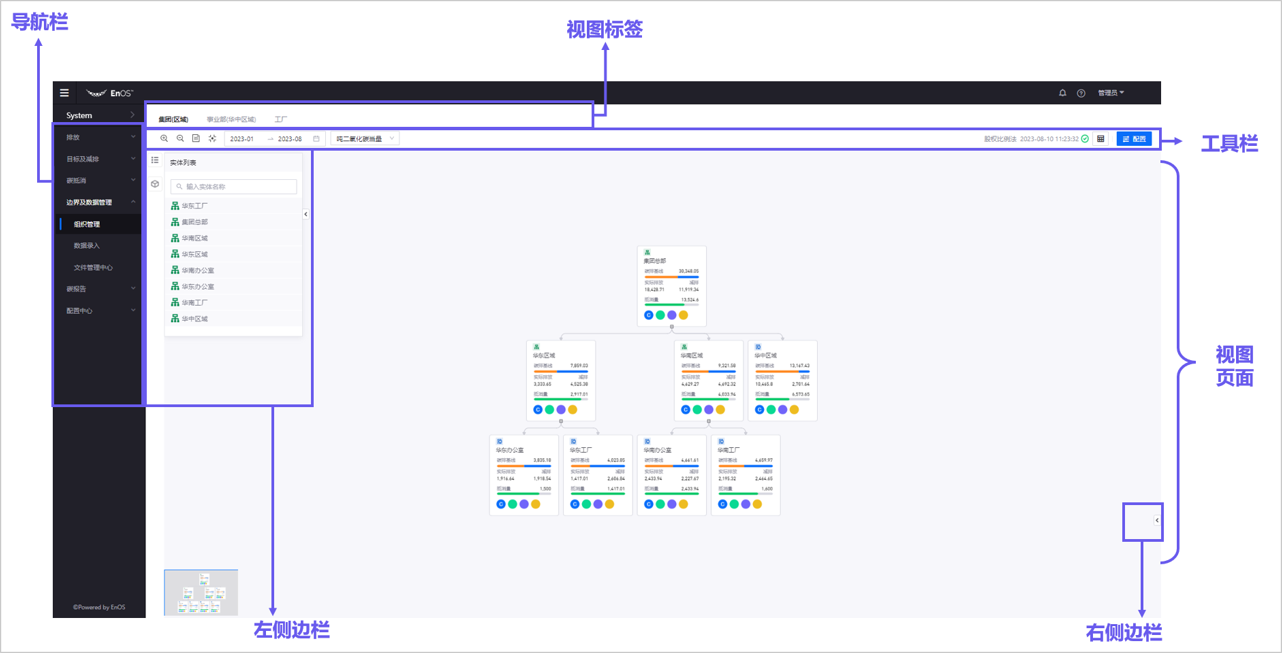Click blue C circle on 华南工厂 card
1282x653 pixels.
pyautogui.click(x=723, y=504)
